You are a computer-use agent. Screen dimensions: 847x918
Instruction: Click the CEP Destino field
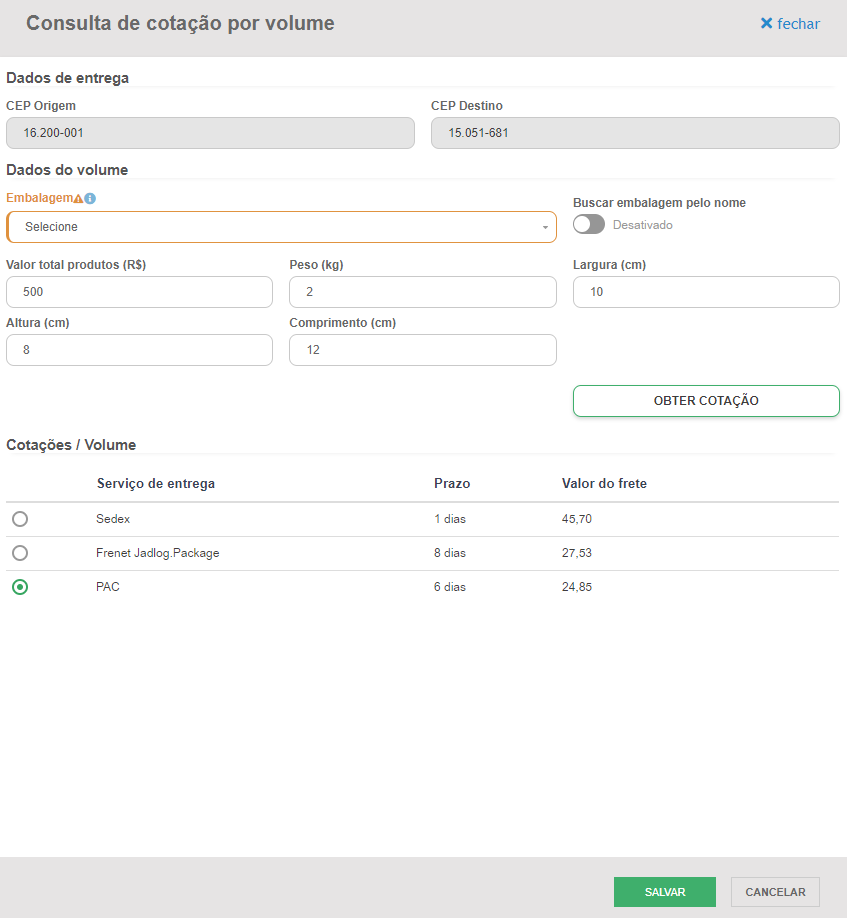(x=635, y=133)
